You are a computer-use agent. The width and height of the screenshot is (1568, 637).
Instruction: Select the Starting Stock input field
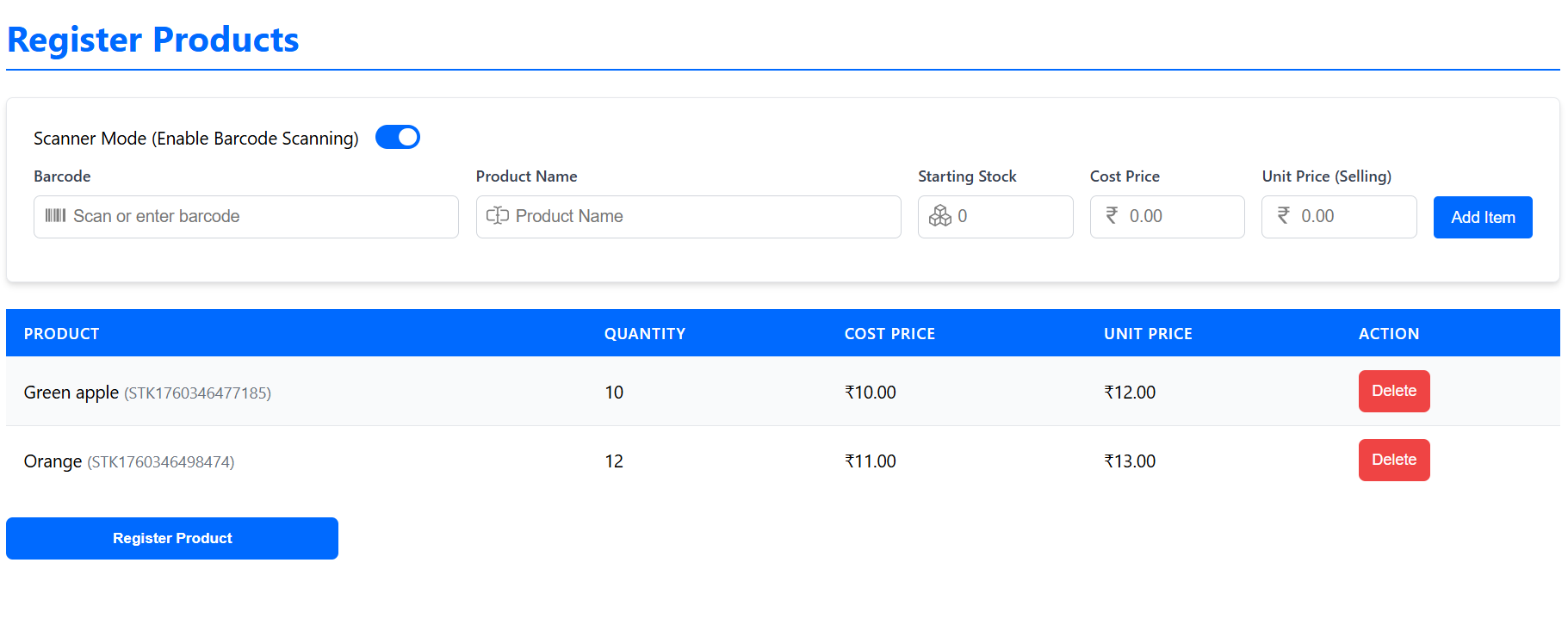1007,217
